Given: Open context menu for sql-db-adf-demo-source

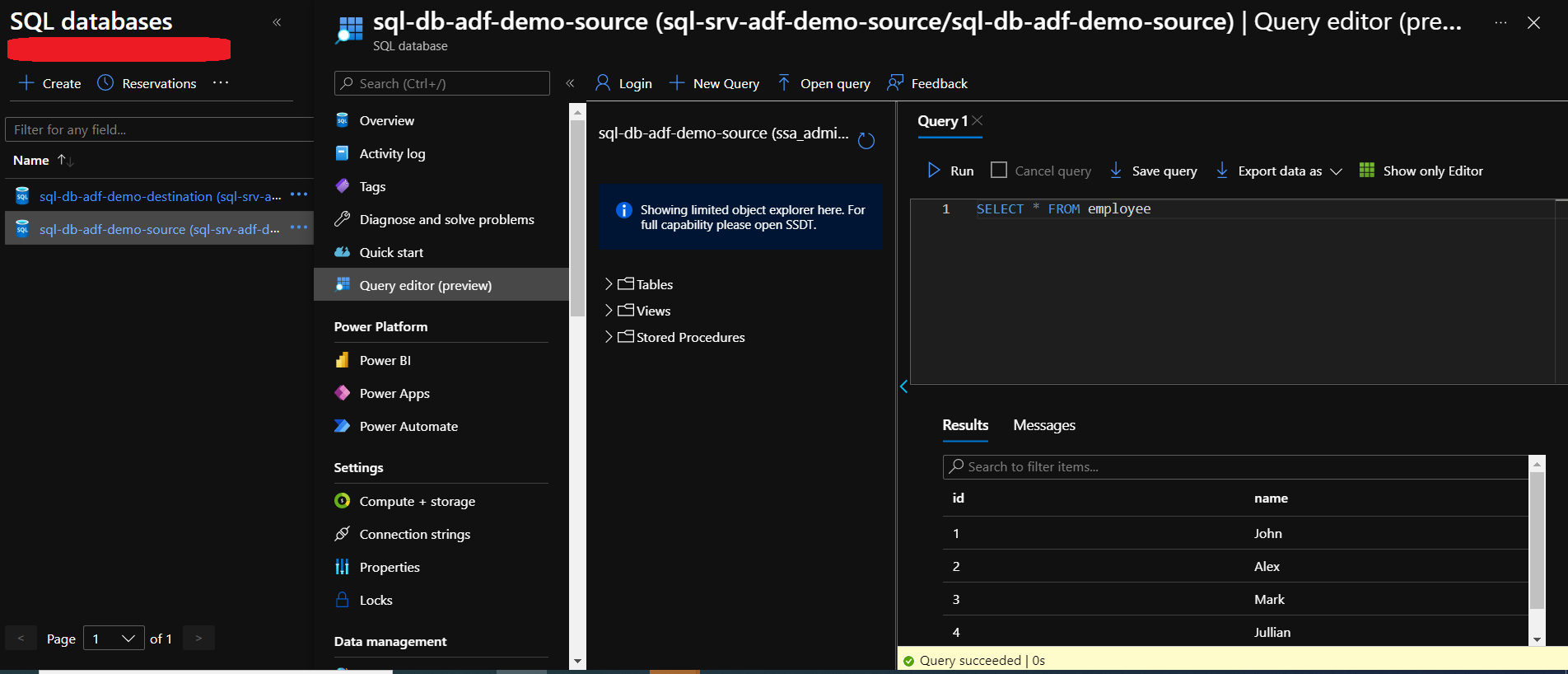Looking at the screenshot, I should click(x=299, y=227).
